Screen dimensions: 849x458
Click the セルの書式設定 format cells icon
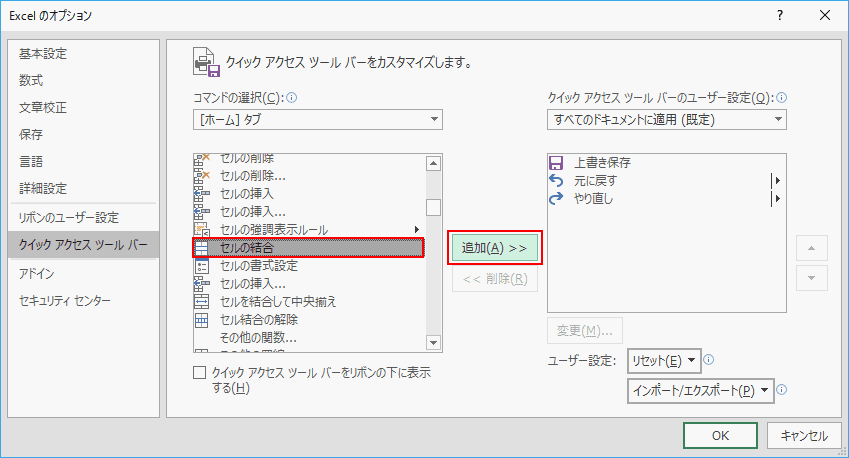[x=201, y=266]
